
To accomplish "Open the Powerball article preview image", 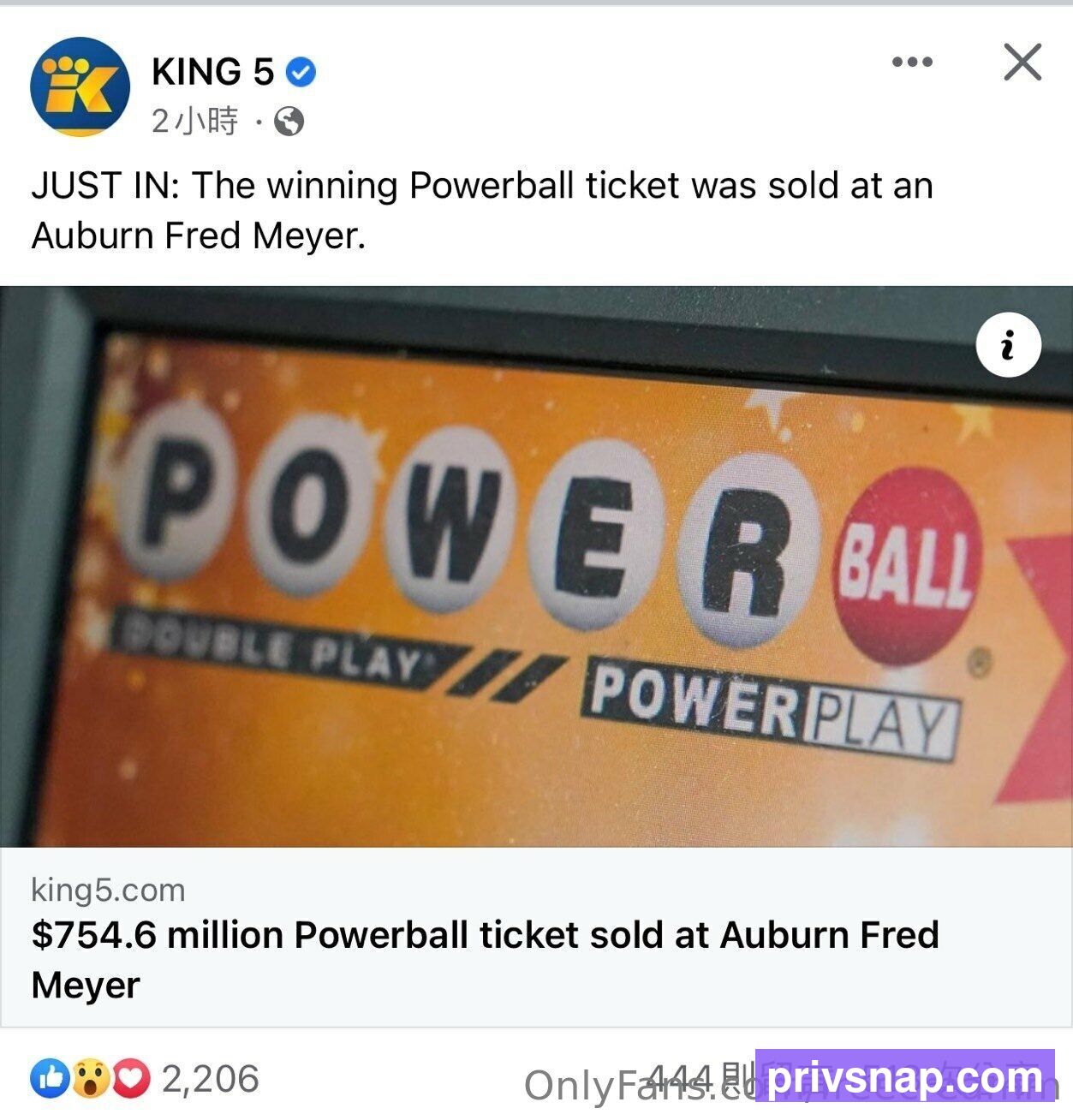I will click(536, 566).
